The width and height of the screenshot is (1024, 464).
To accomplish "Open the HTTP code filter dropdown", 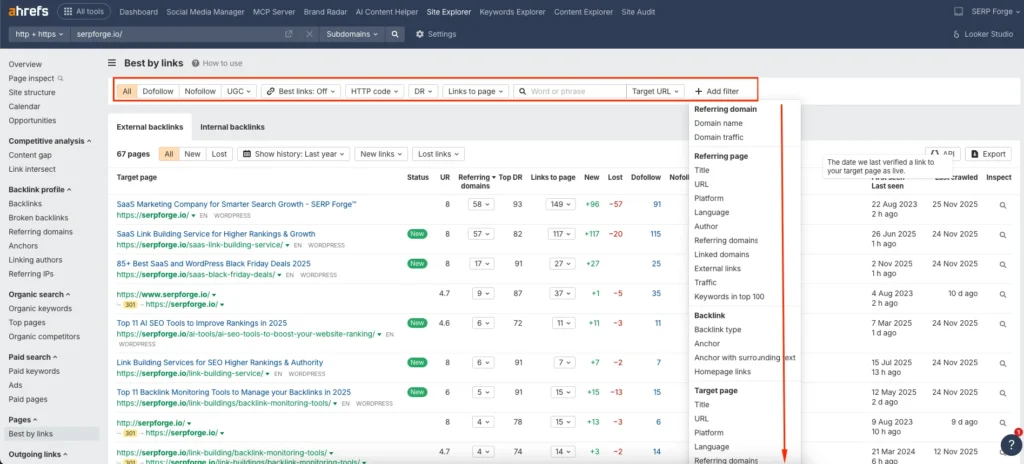I will (374, 91).
